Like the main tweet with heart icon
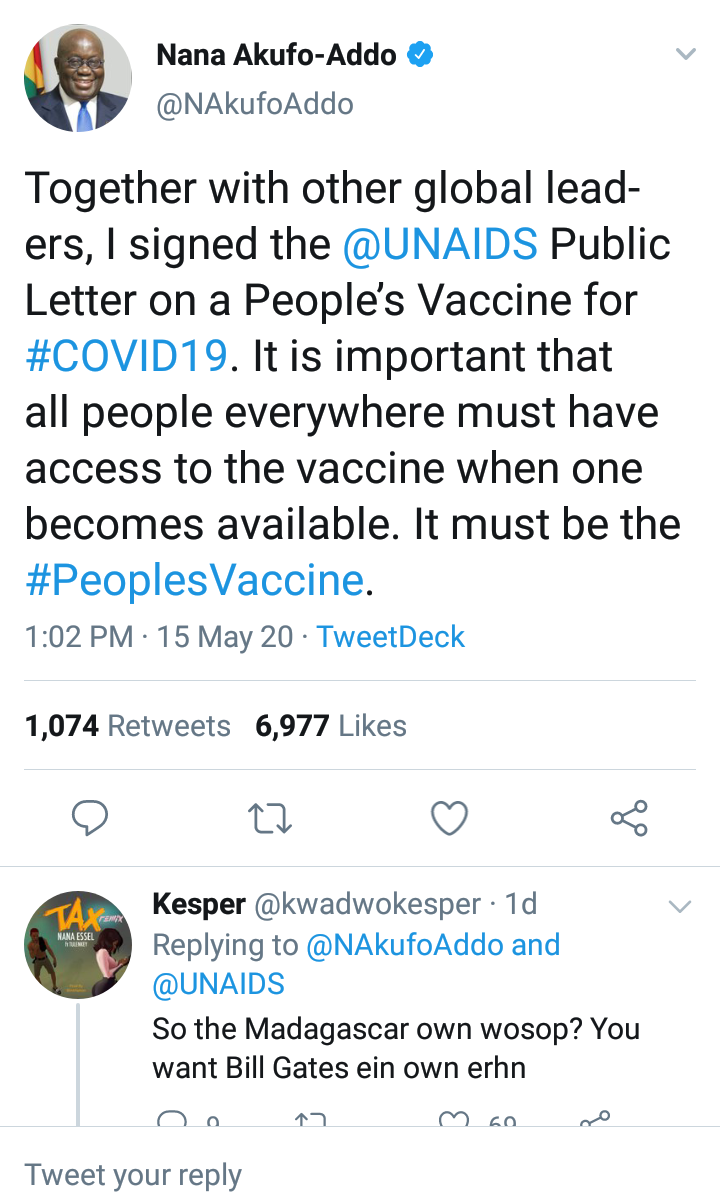 pos(449,818)
